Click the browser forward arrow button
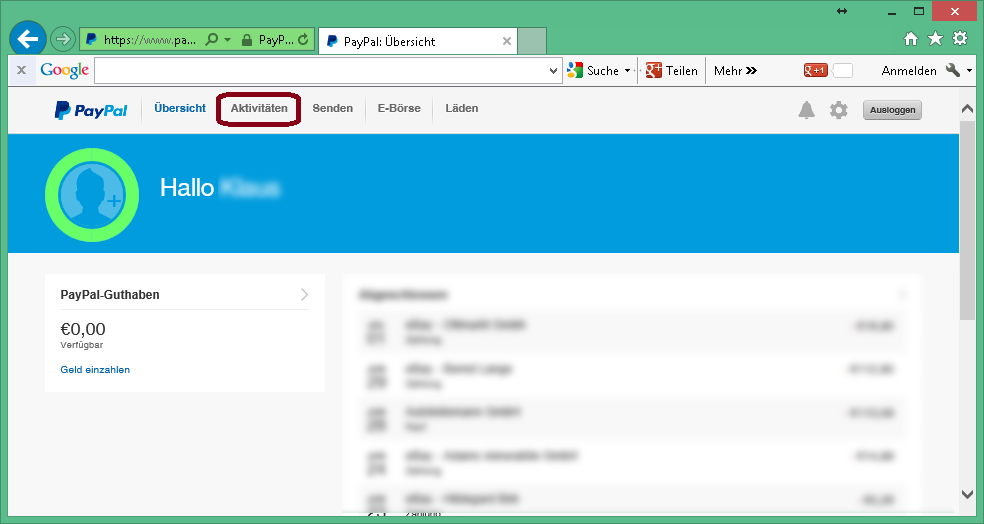Image resolution: width=984 pixels, height=524 pixels. (x=63, y=40)
